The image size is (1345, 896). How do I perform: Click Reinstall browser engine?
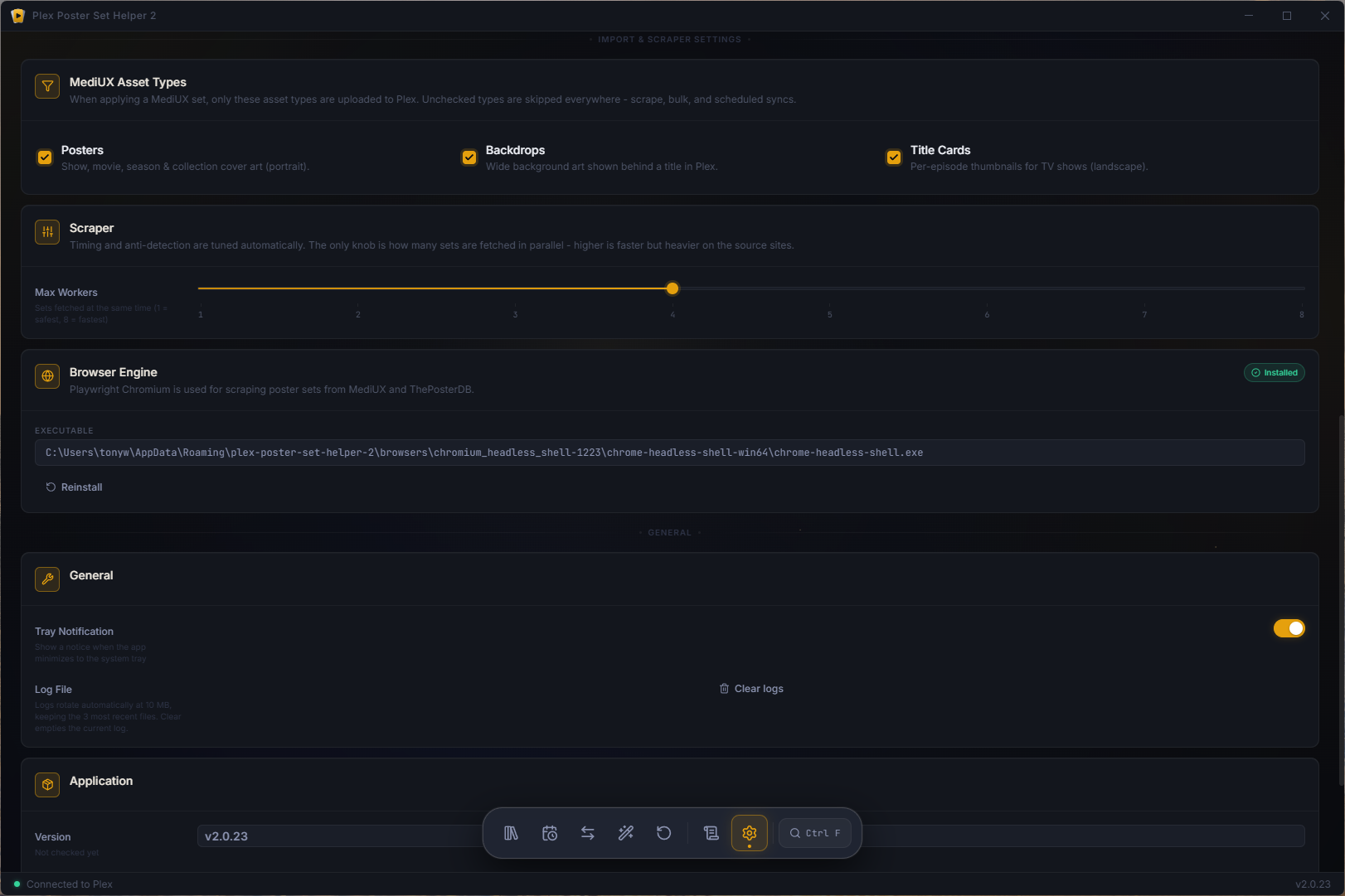coord(74,487)
